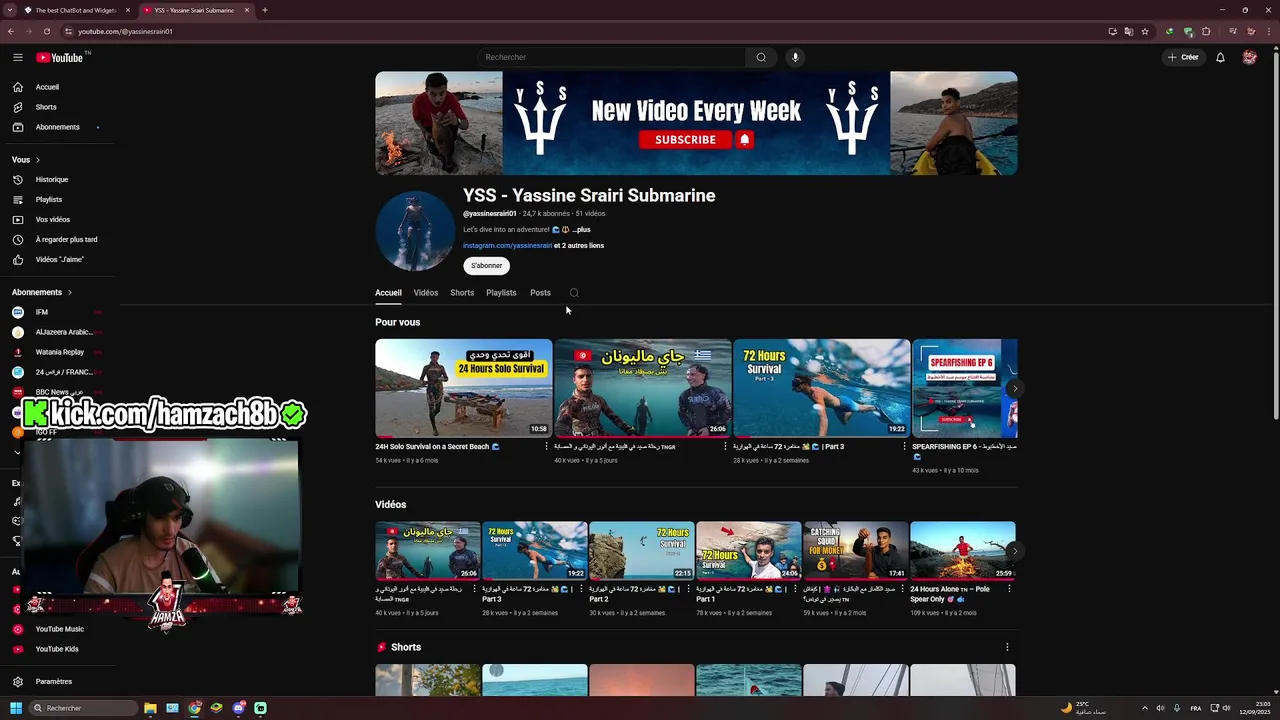1280x720 pixels.
Task: Close the 'The best ChatBot and Widgets' tab
Action: point(128,10)
